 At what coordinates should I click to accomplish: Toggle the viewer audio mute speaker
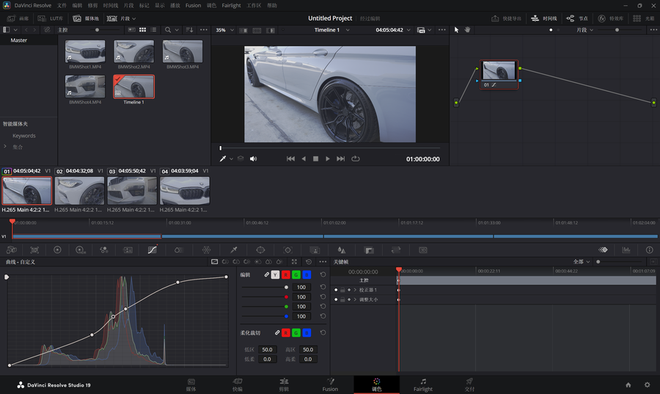[x=253, y=159]
